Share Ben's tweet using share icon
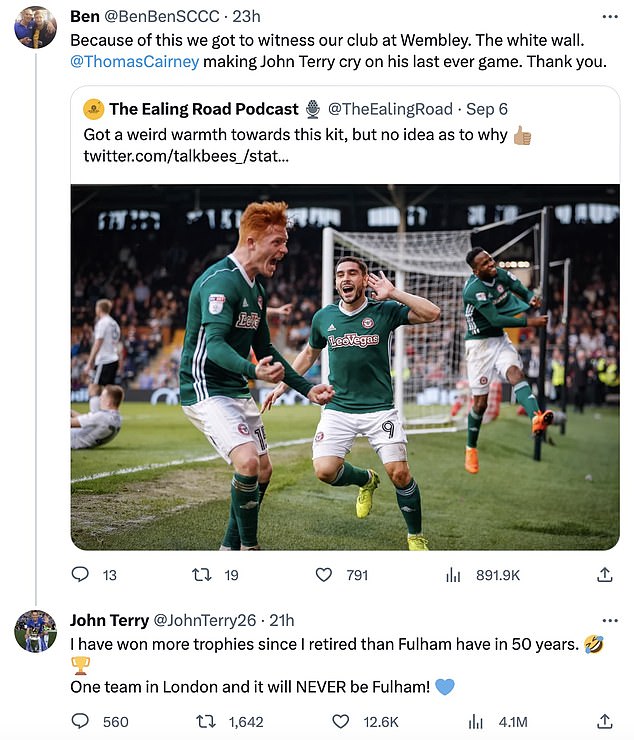 604,575
